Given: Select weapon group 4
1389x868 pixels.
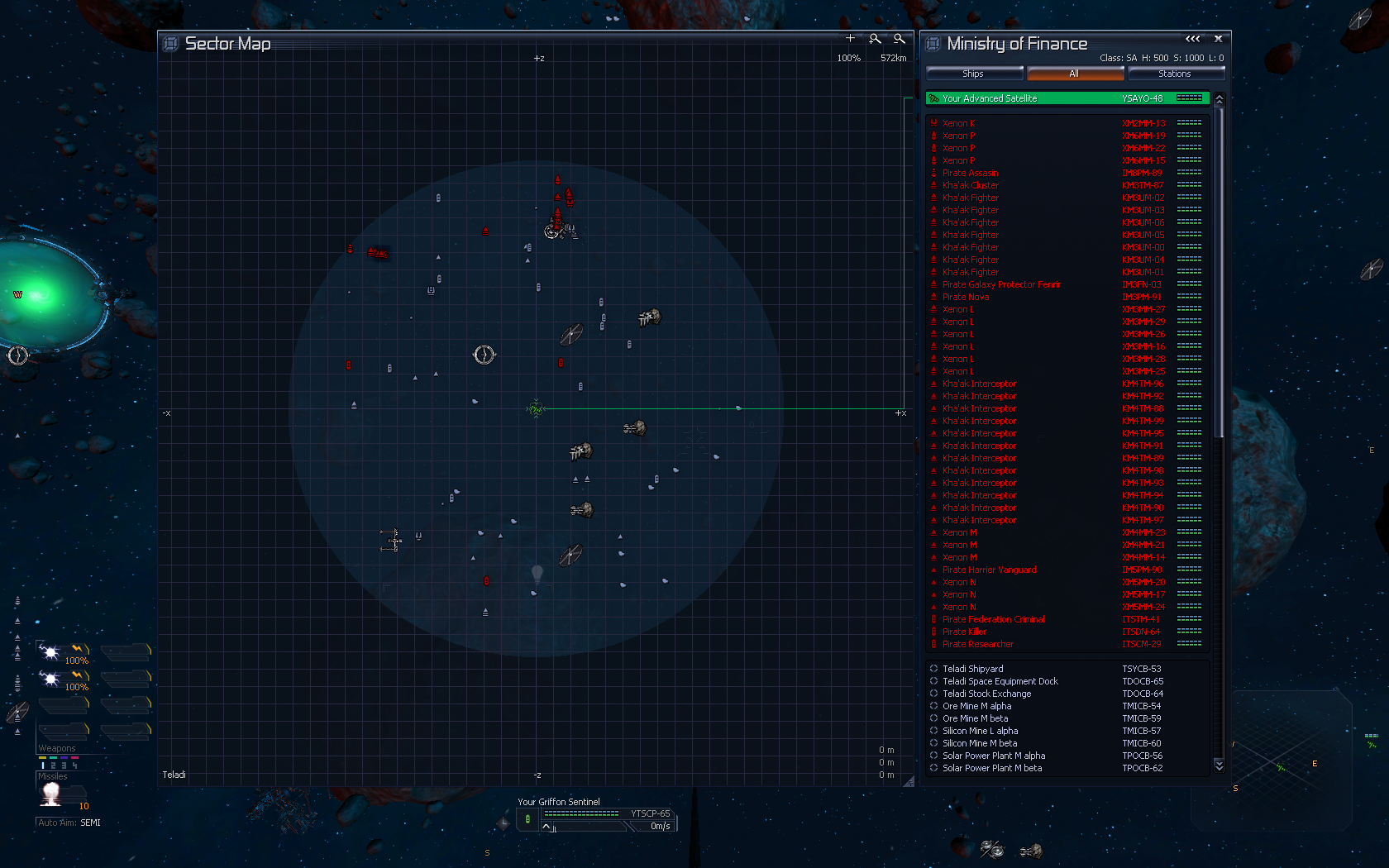Looking at the screenshot, I should 74,765.
